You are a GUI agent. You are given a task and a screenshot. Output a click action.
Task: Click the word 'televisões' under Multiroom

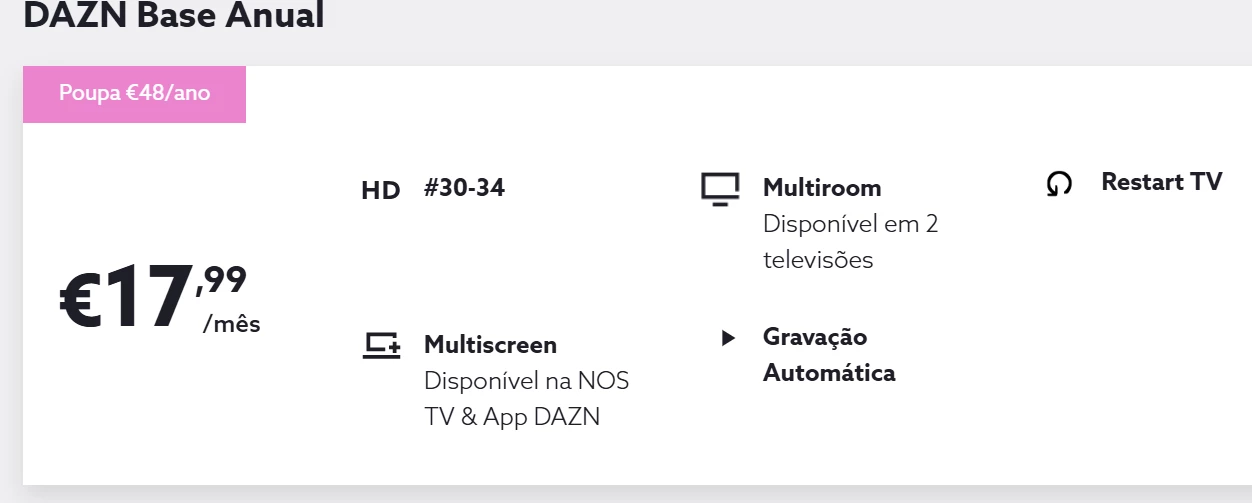click(x=817, y=260)
